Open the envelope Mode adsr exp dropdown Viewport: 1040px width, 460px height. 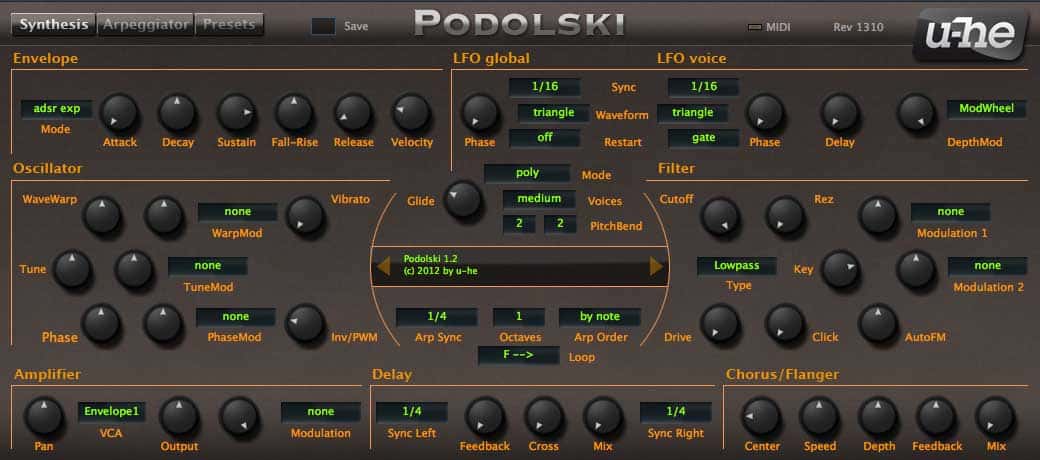(56, 109)
